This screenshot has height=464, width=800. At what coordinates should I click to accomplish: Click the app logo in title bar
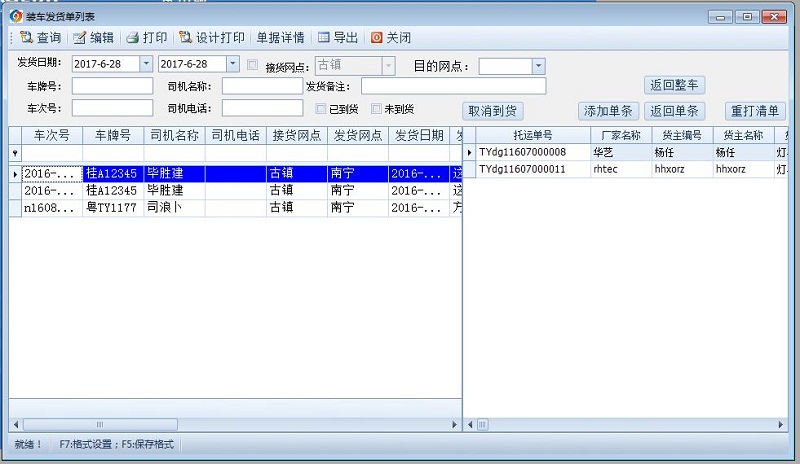coord(16,16)
